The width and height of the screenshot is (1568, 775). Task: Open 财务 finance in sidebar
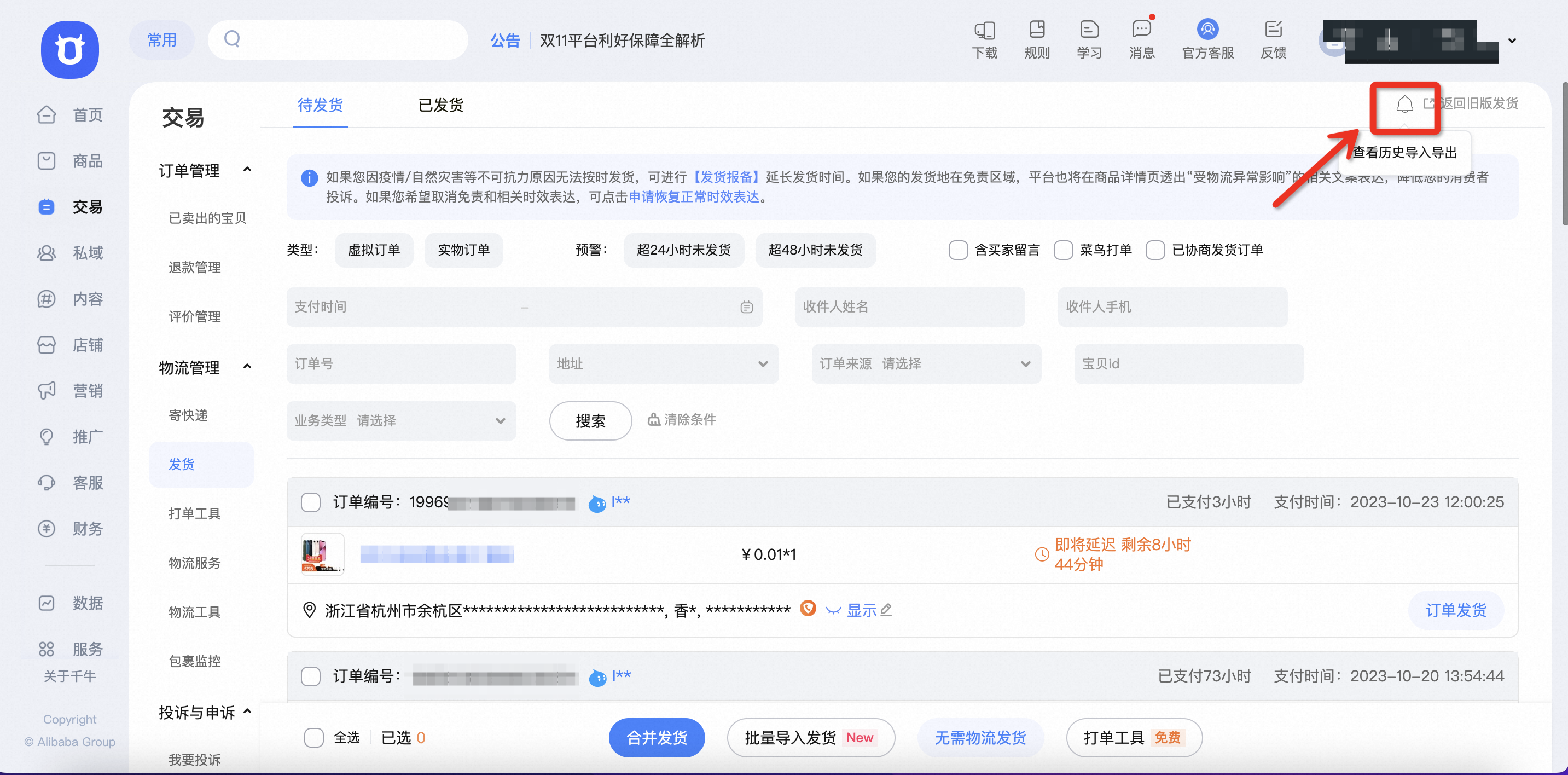70,529
